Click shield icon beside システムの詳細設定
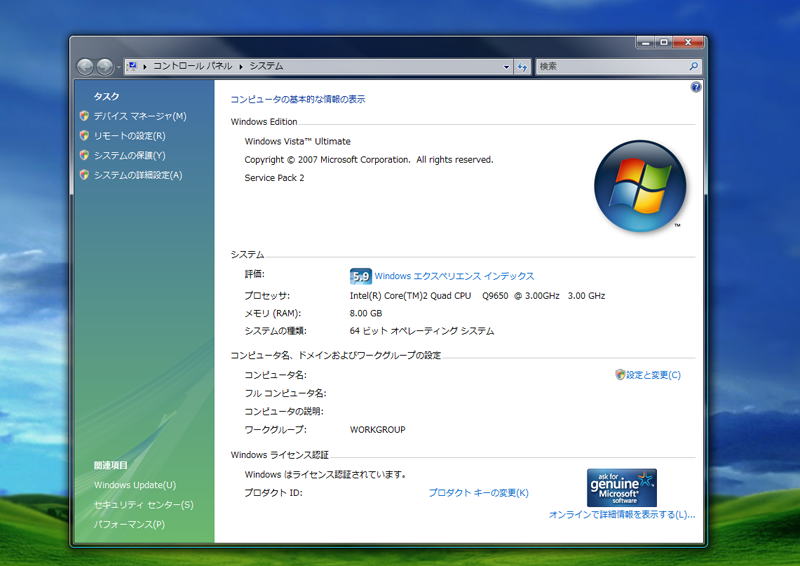This screenshot has width=800, height=566. click(85, 175)
